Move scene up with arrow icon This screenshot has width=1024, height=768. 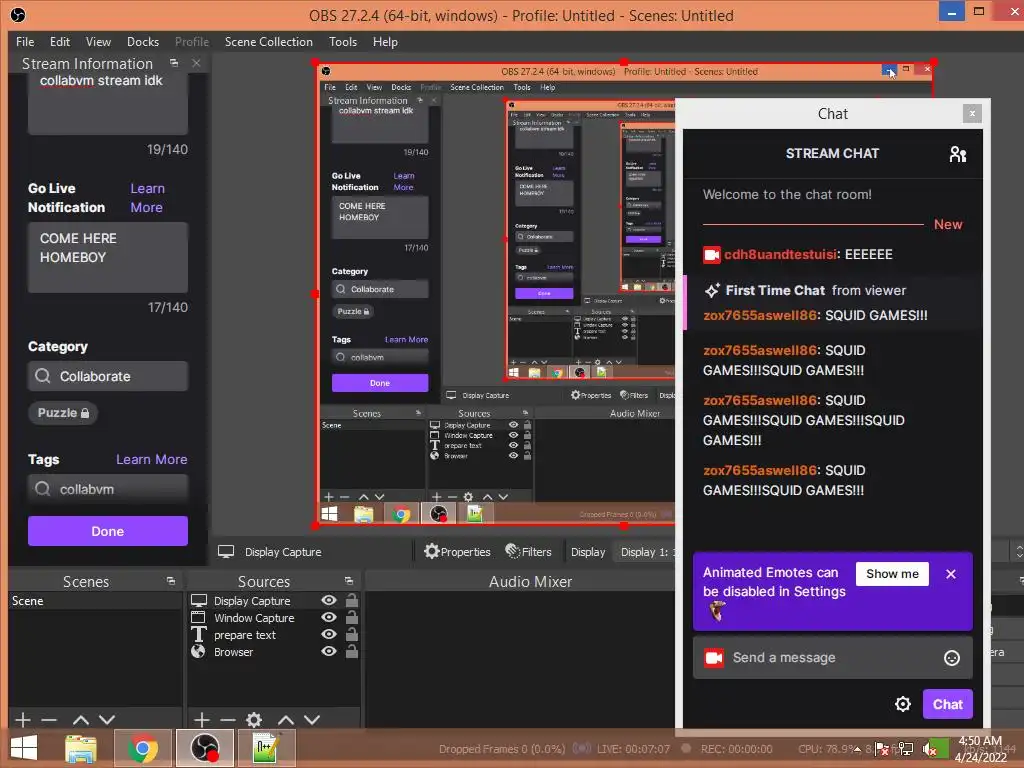click(81, 720)
